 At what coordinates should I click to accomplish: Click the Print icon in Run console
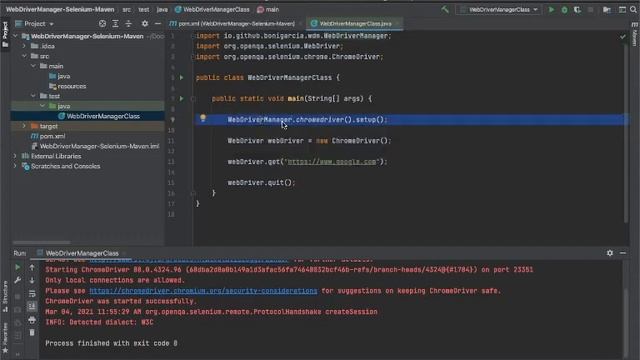32,320
